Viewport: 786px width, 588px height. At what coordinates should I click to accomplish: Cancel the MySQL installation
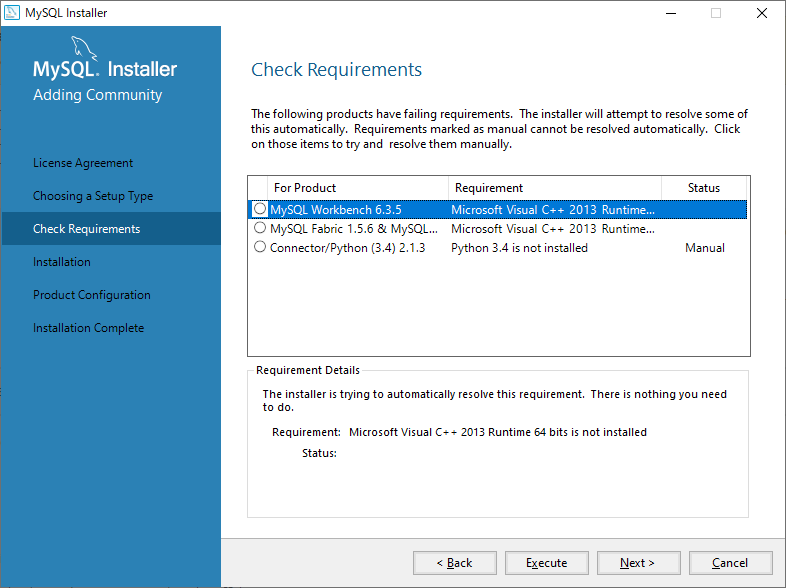[730, 563]
